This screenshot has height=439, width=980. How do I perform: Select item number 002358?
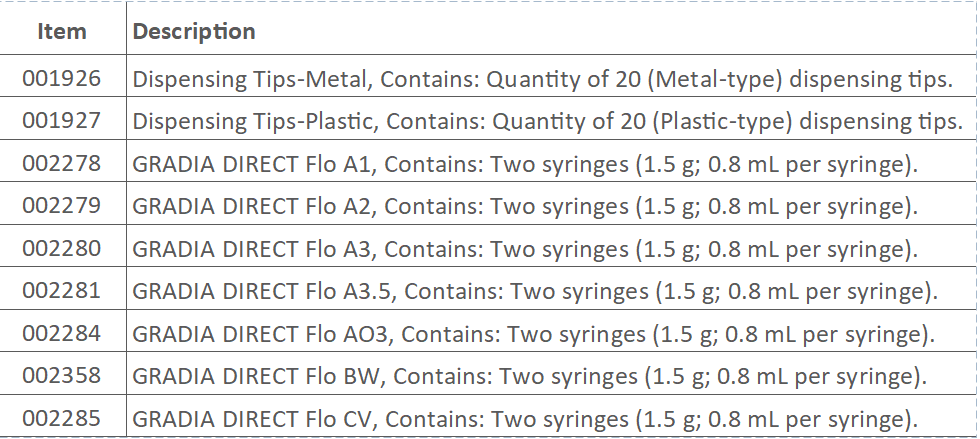tap(62, 376)
